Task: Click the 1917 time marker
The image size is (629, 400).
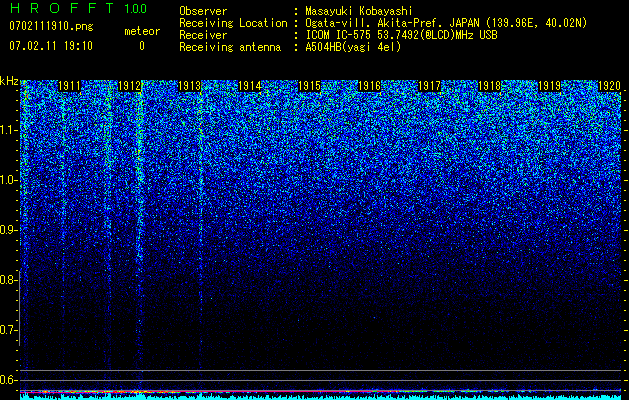Action: pos(429,86)
